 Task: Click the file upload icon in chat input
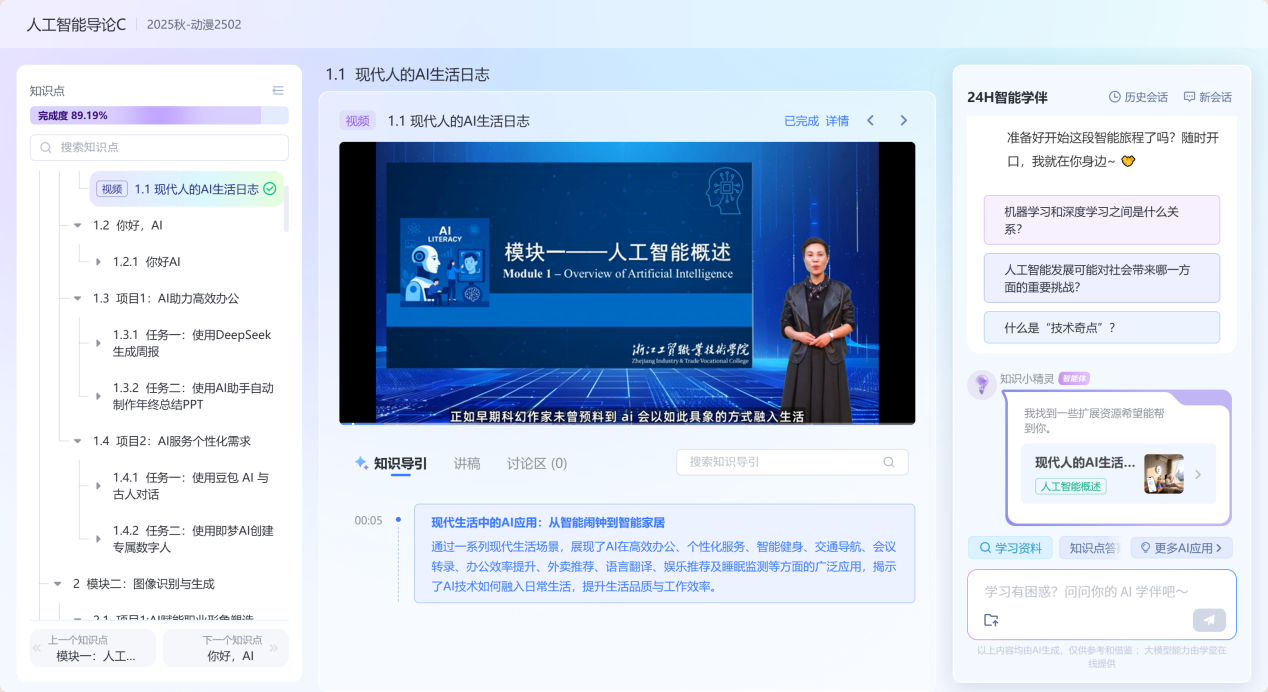tap(990, 619)
